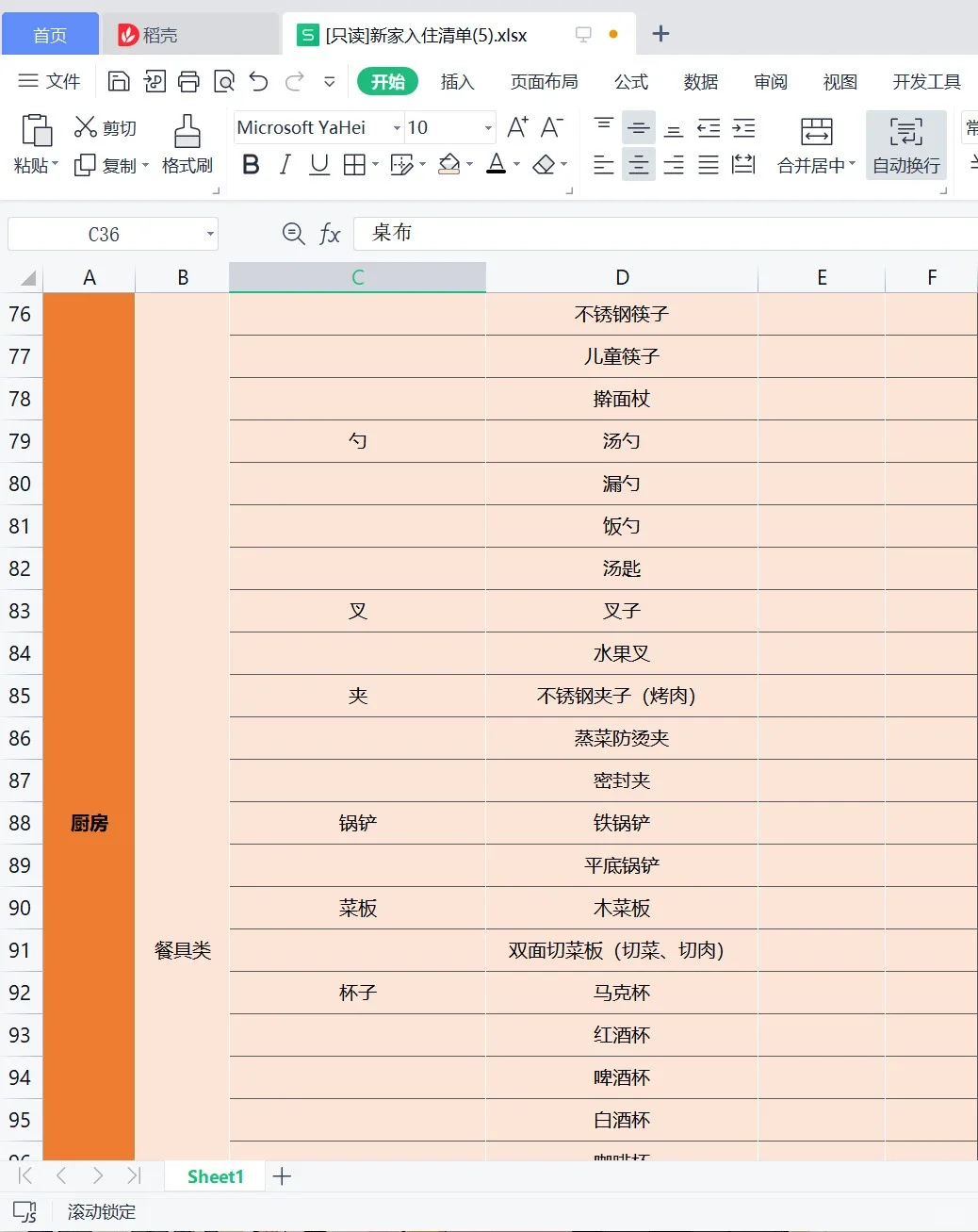Open the 文件 menu

tap(50, 81)
